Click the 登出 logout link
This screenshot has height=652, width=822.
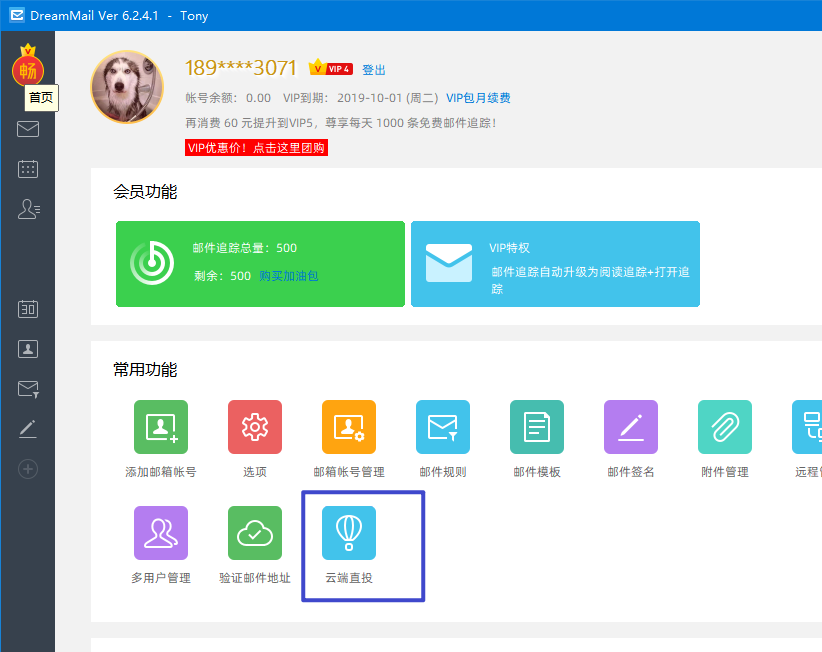[x=374, y=70]
